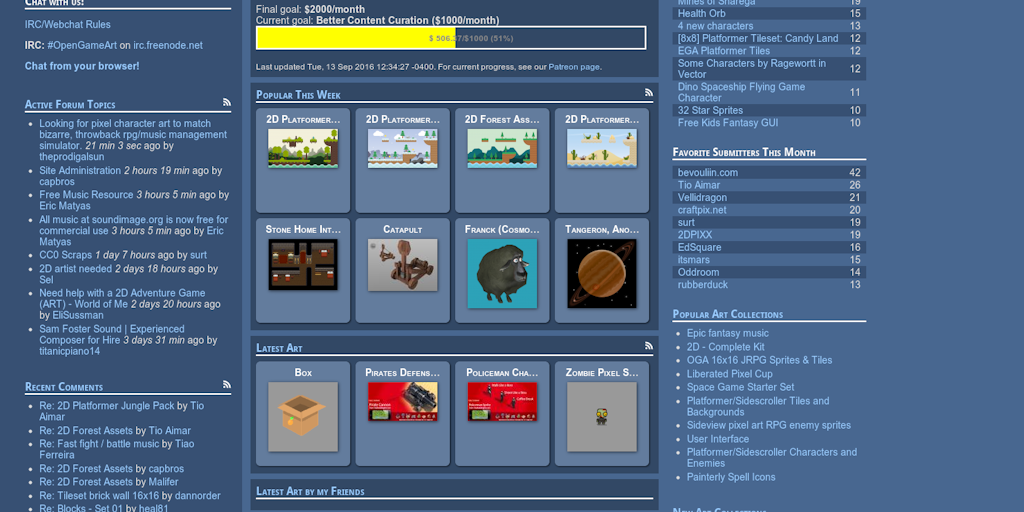Screen dimensions: 1024x512
Task: Click Popular Art Collections heading
Action: [x=728, y=314]
